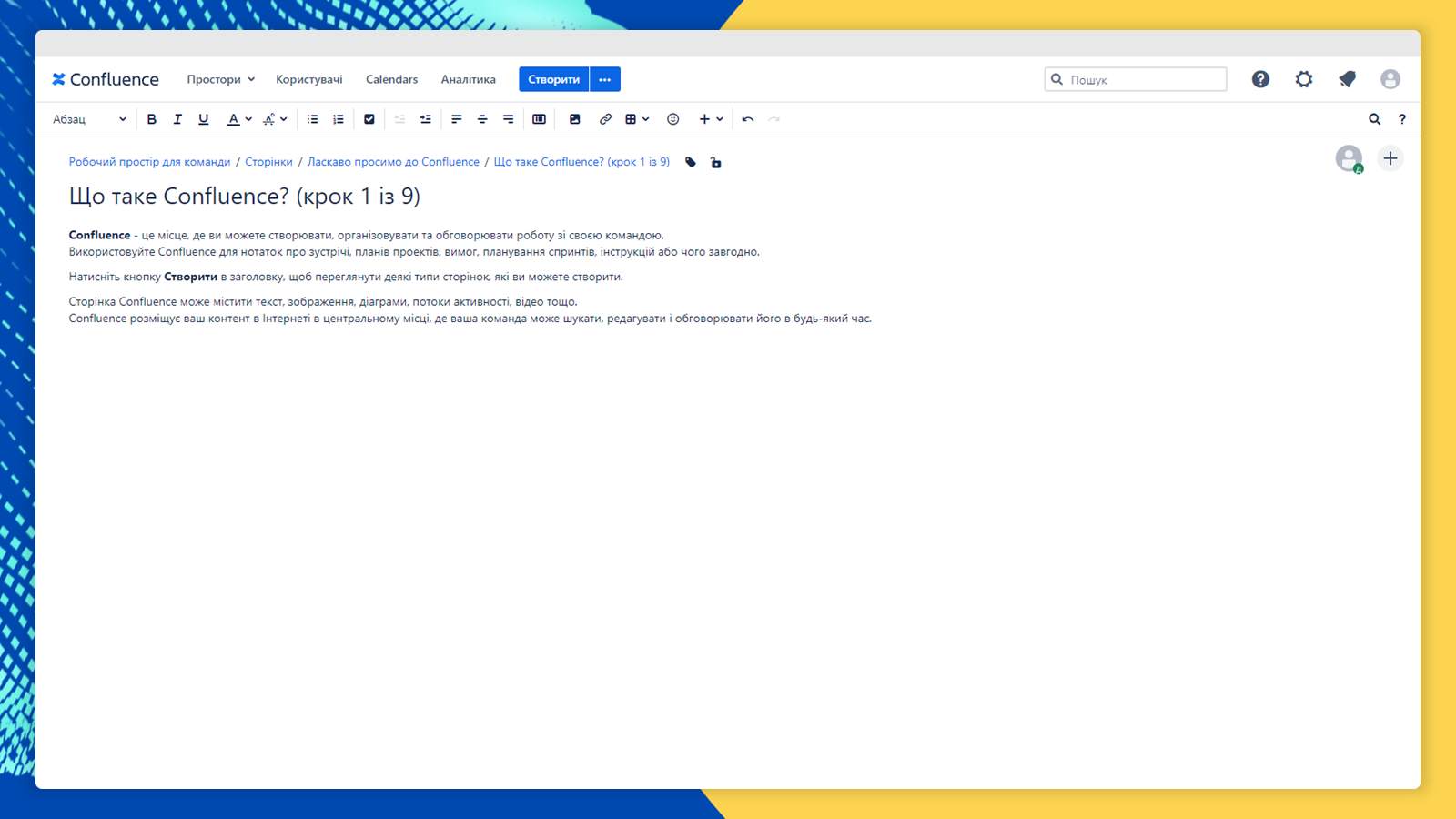
Task: Insert an emoticon
Action: pyautogui.click(x=673, y=119)
